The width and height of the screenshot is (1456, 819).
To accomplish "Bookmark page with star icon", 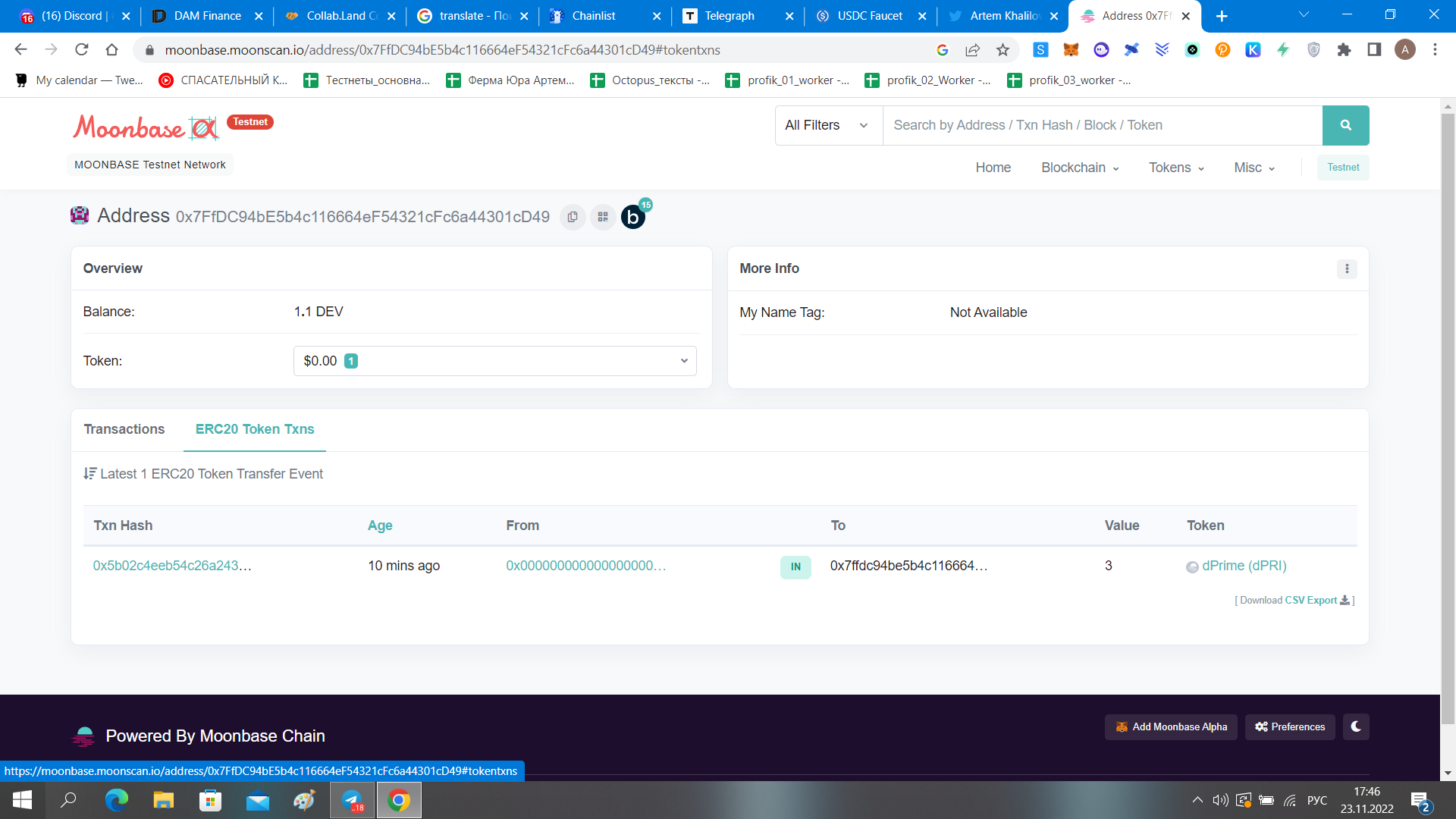I will tap(1003, 50).
